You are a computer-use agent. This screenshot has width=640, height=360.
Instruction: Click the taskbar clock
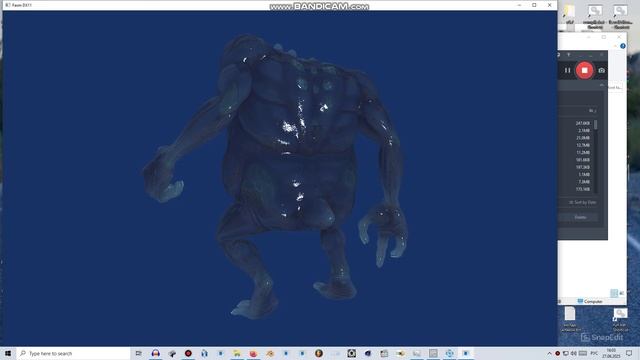point(611,353)
